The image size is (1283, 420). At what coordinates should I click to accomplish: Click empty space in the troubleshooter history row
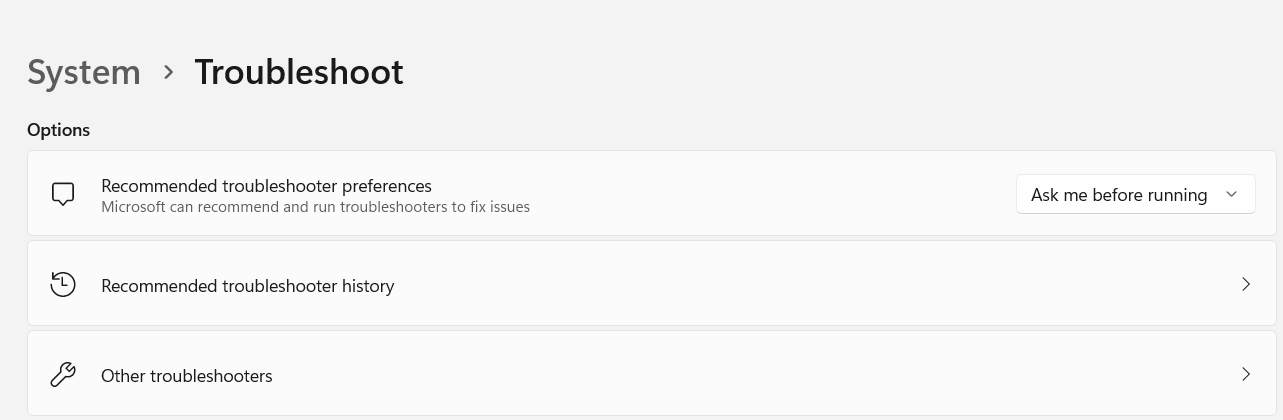click(x=800, y=285)
